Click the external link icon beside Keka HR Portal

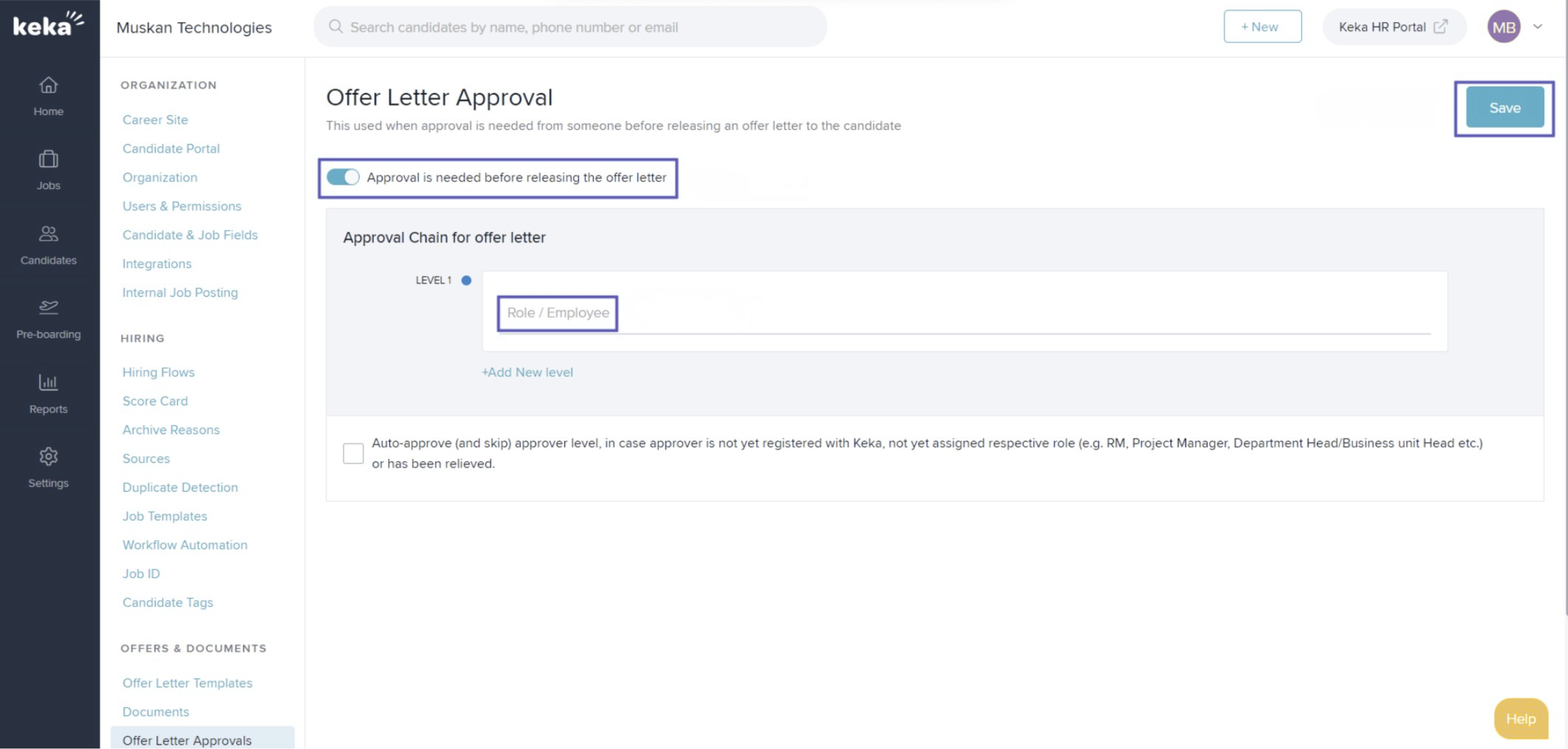pyautogui.click(x=1440, y=26)
